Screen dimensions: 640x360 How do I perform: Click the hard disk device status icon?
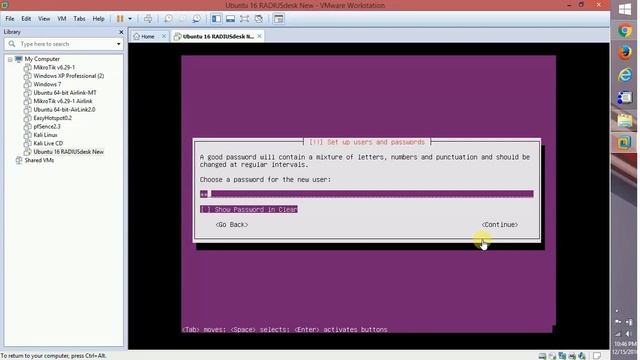542,356
